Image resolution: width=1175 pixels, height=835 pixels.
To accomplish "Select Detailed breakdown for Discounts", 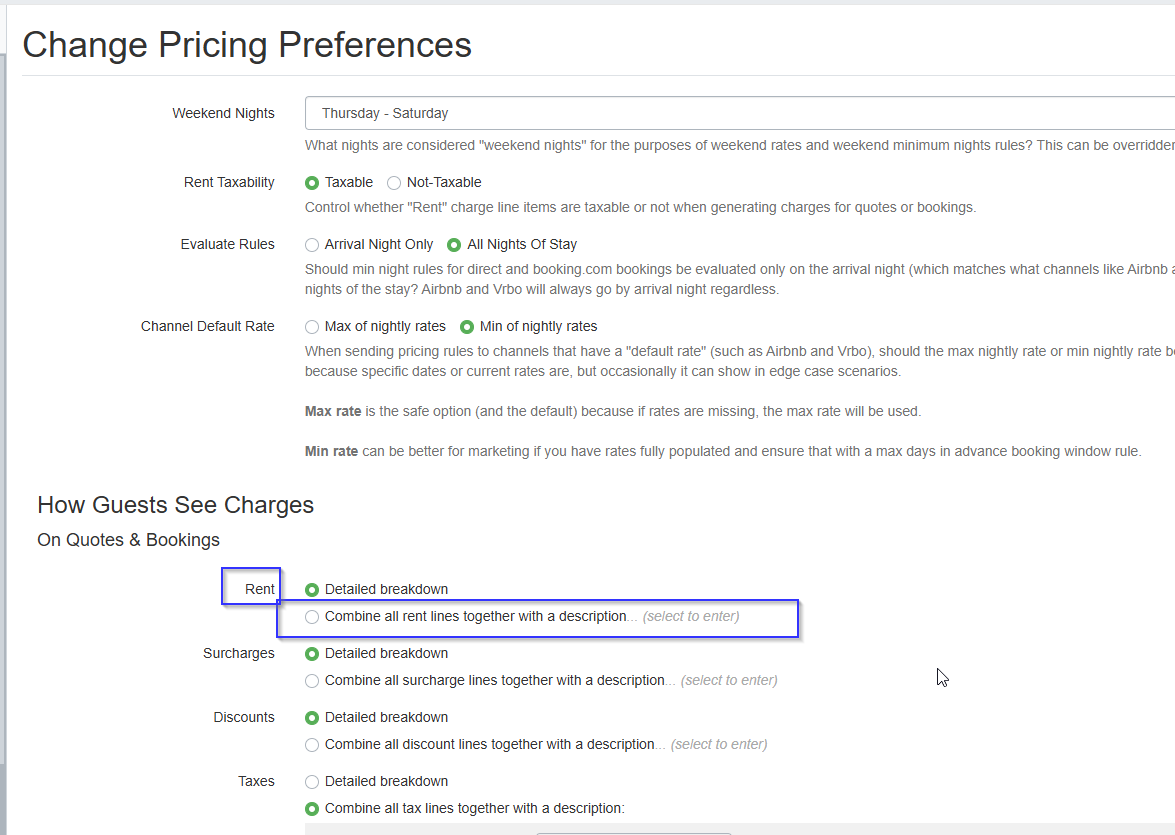I will pos(312,718).
